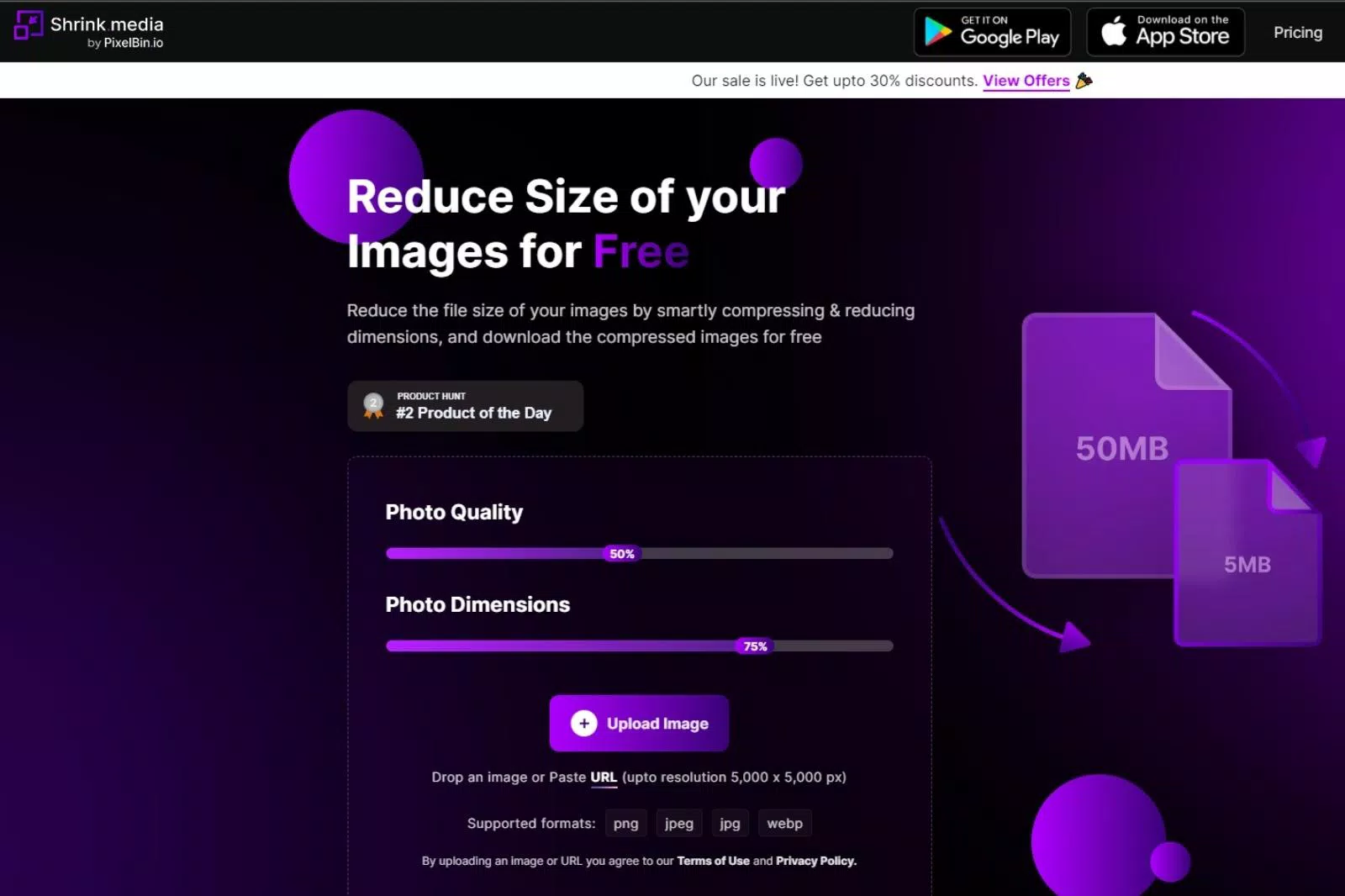
Task: Click the Shrink.media logo icon
Action: pyautogui.click(x=28, y=28)
